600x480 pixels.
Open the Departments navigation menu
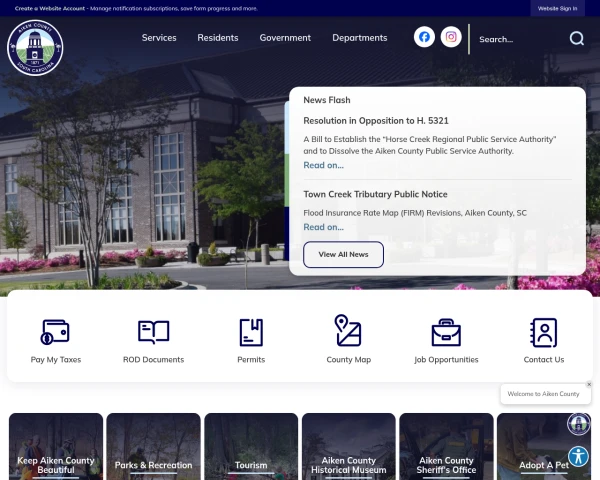click(x=359, y=38)
